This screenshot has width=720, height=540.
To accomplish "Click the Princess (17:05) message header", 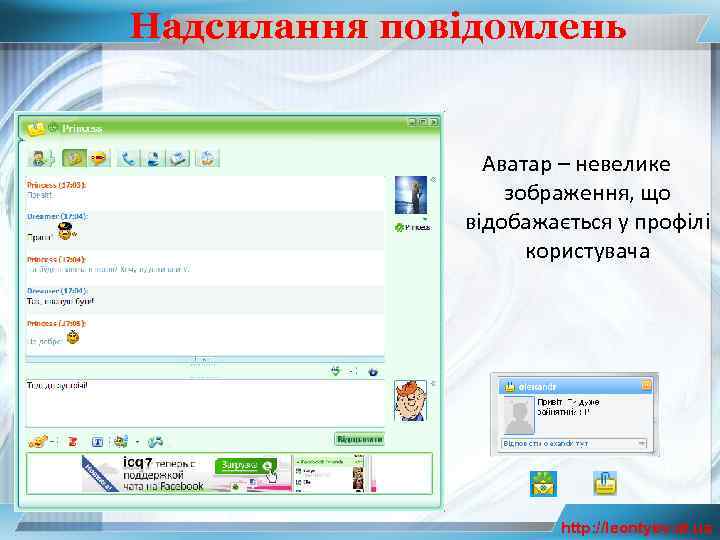I will [56, 323].
